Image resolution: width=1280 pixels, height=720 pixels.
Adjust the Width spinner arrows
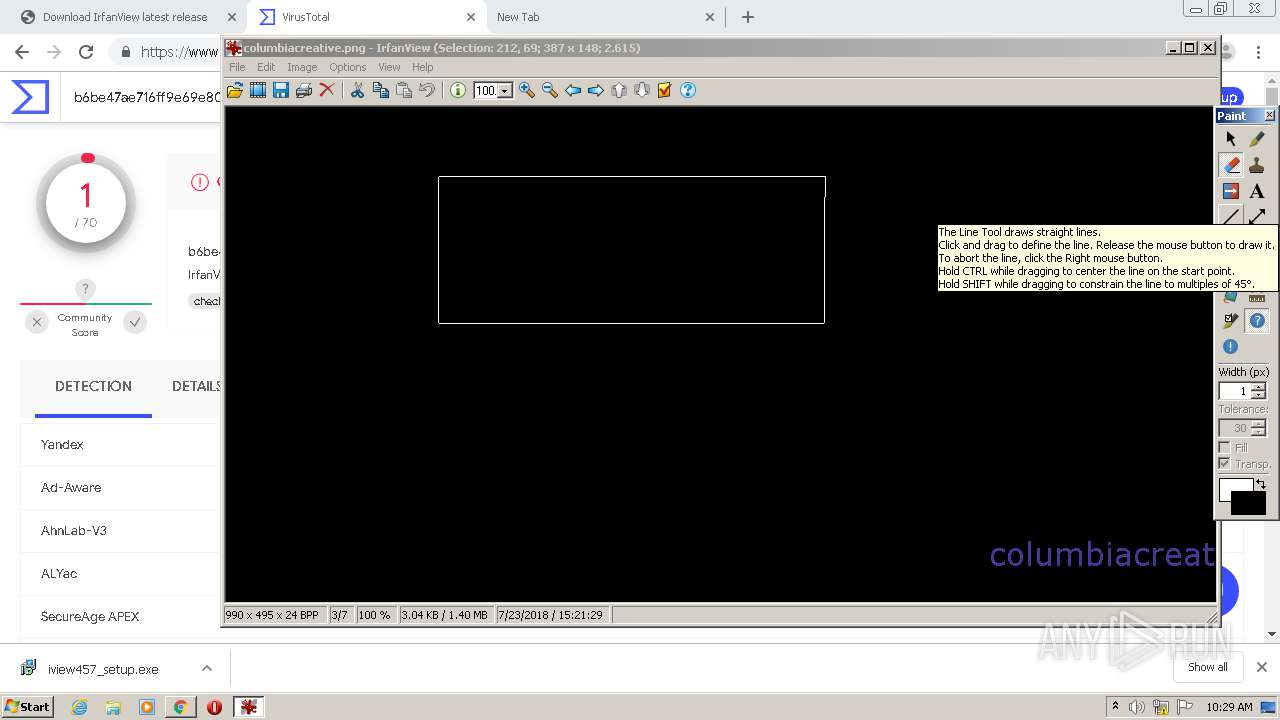pyautogui.click(x=1259, y=391)
